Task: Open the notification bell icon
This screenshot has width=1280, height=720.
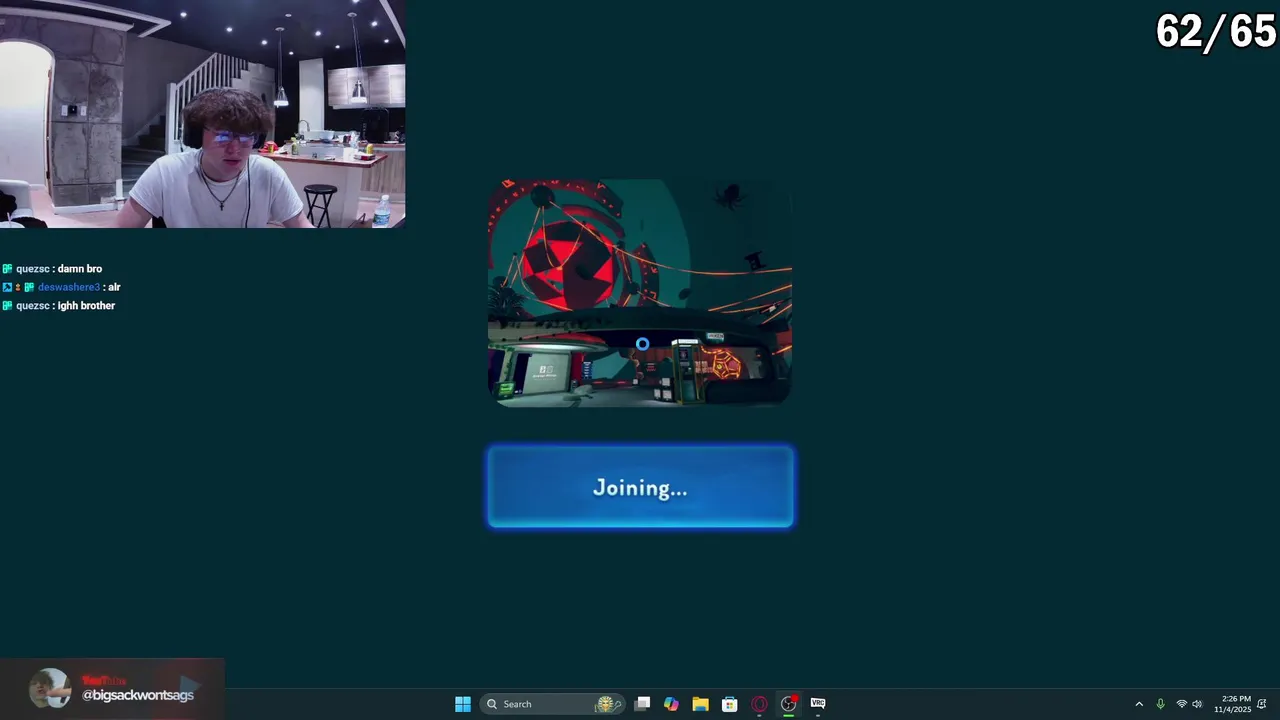Action: coord(1262,704)
